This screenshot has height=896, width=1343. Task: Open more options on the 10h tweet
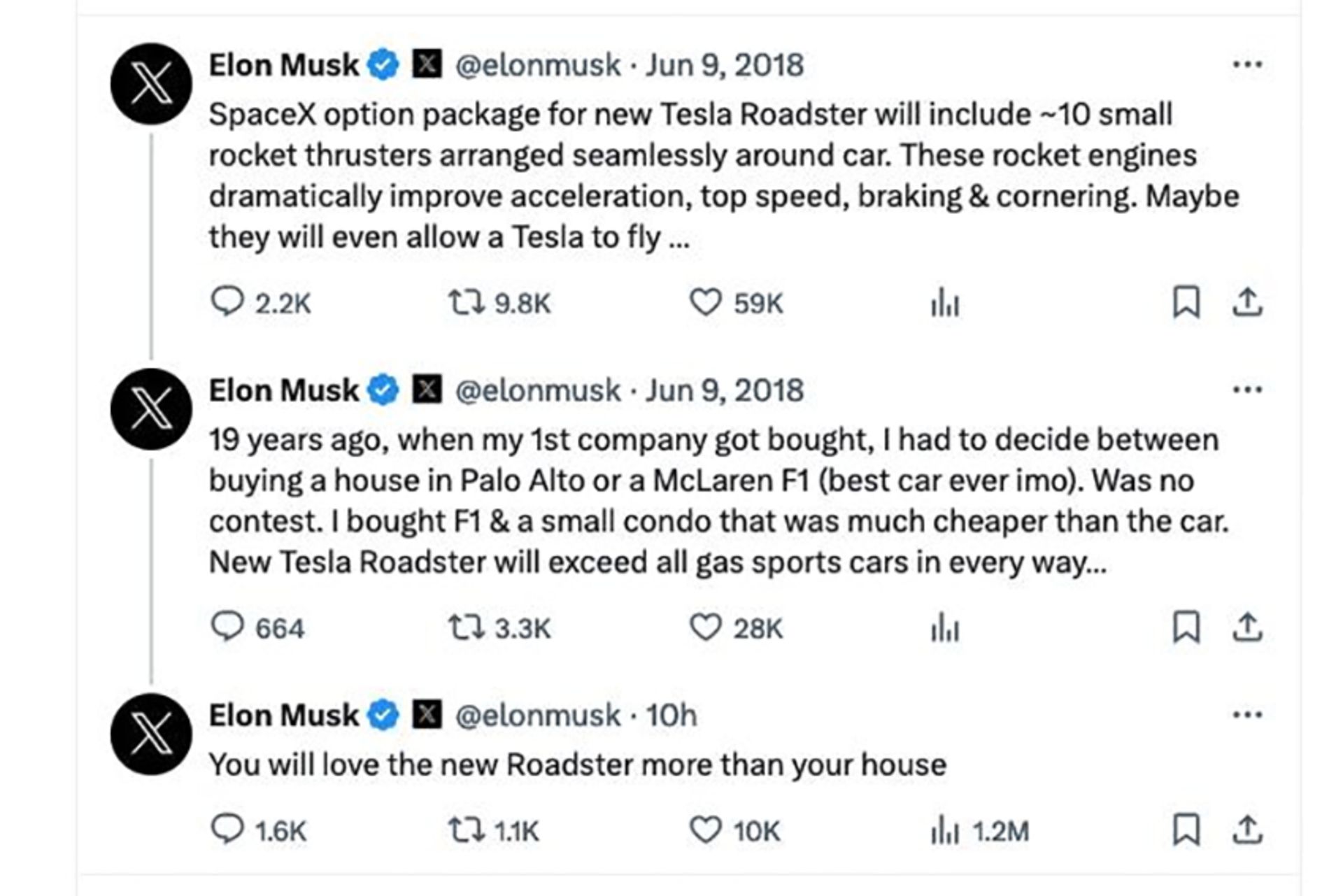point(1247,715)
